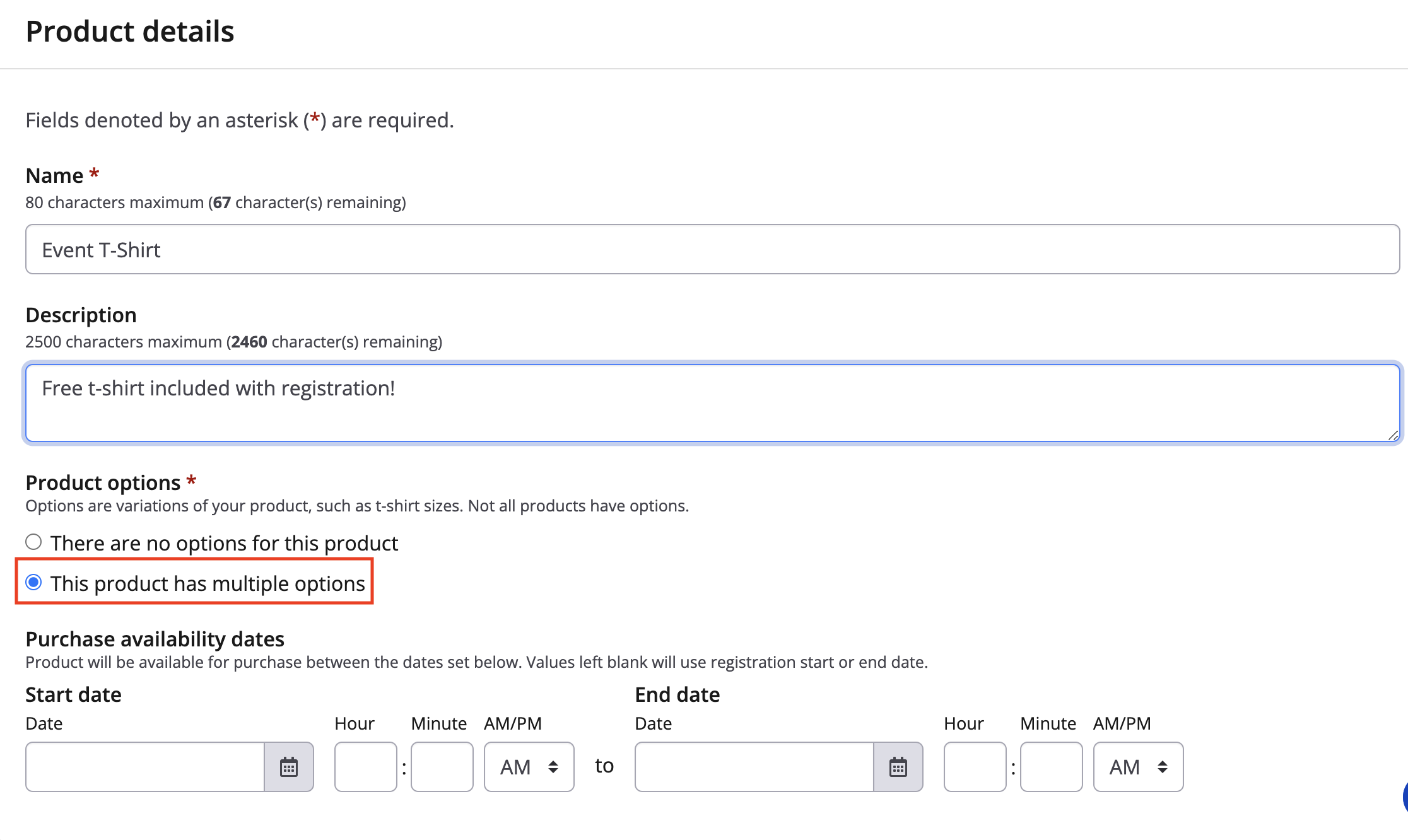Focus the End date Hour box
The height and width of the screenshot is (840, 1408).
point(975,767)
